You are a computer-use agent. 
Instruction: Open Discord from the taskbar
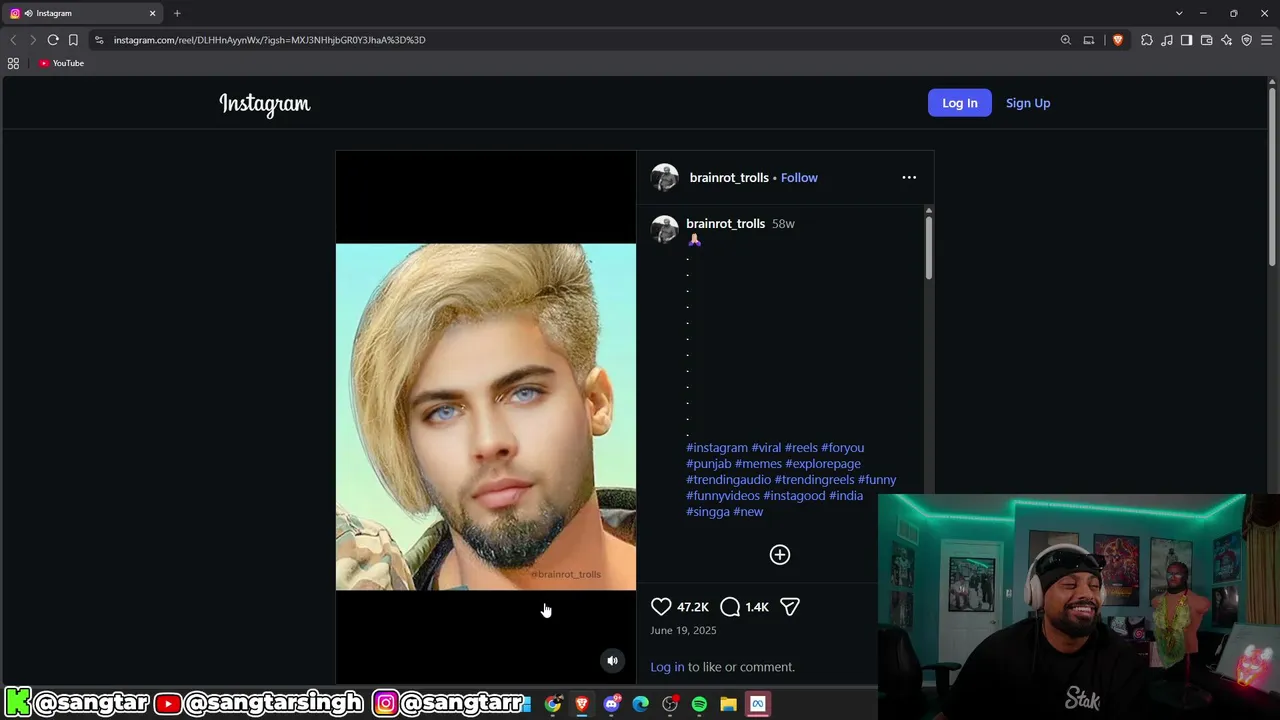[612, 704]
